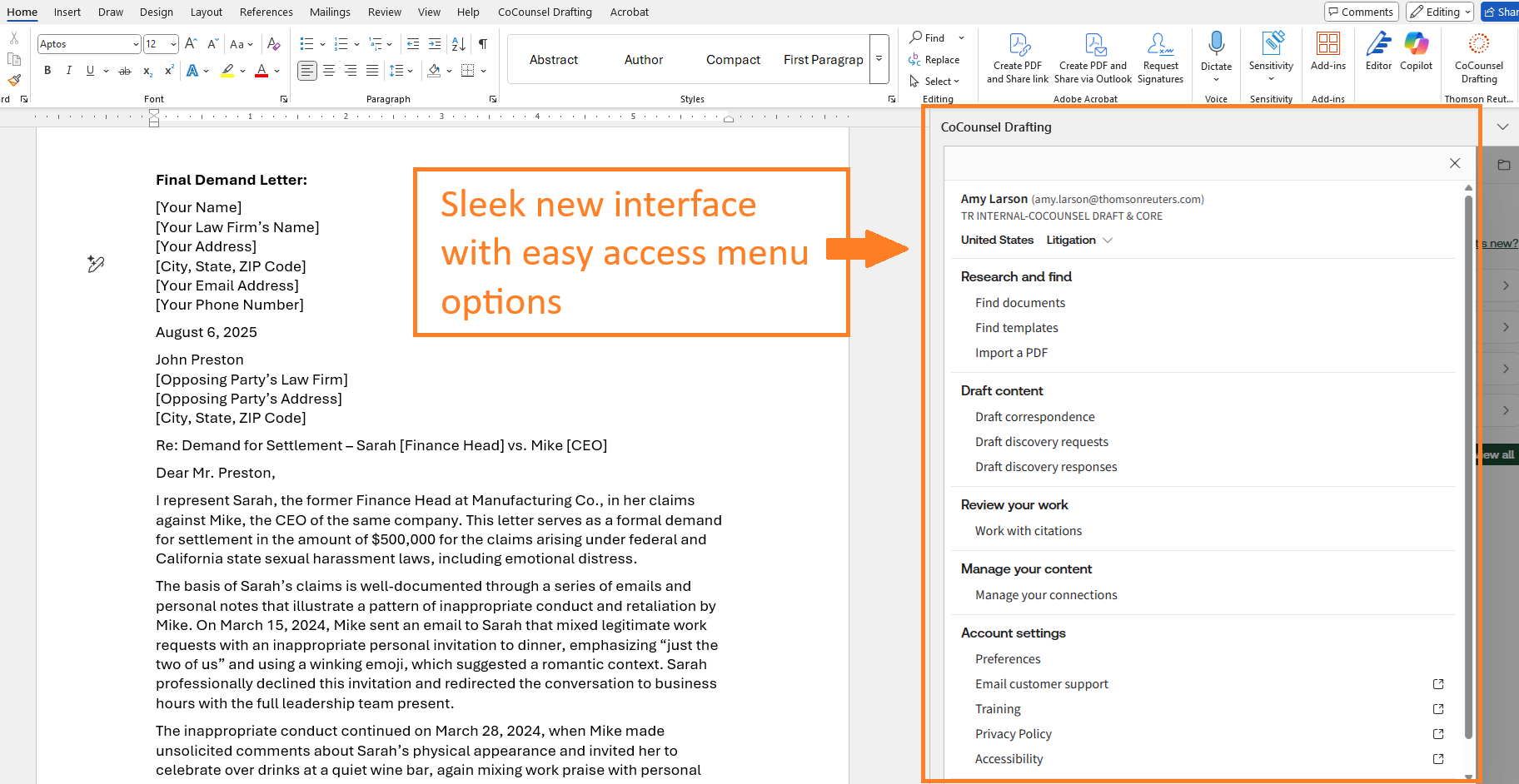Toggle bold formatting
This screenshot has height=784, width=1519.
47,71
